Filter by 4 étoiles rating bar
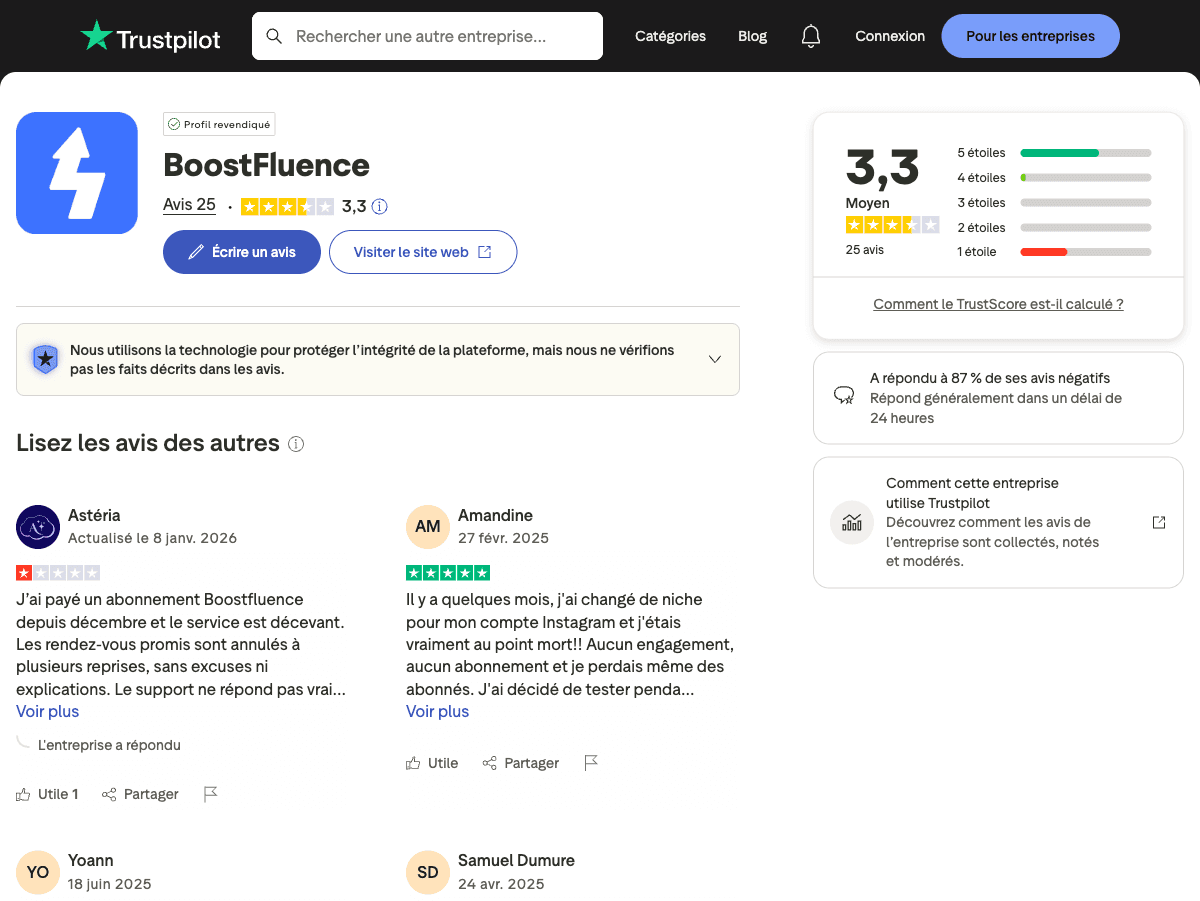 [x=1054, y=178]
